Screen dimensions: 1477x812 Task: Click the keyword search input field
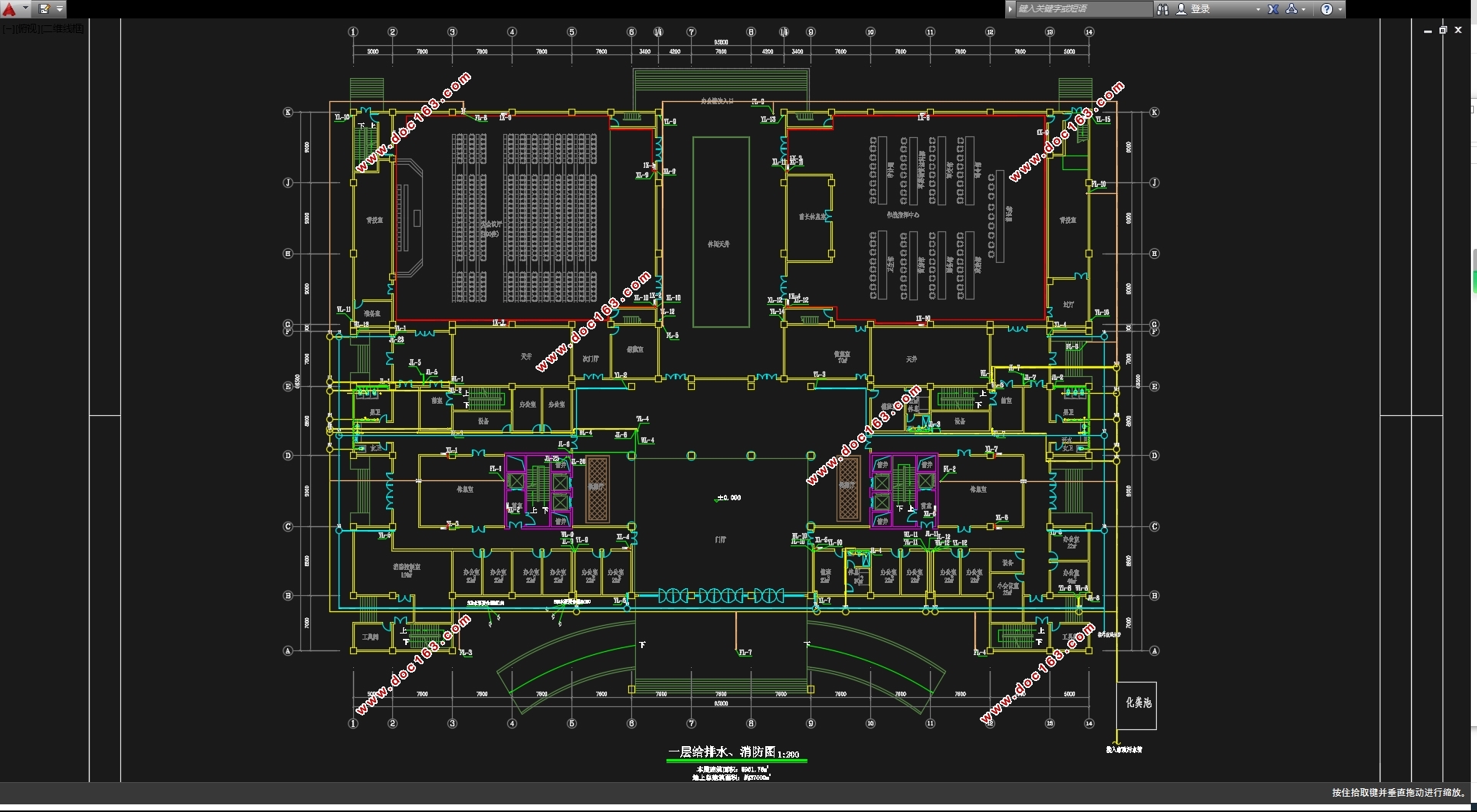tap(1083, 9)
